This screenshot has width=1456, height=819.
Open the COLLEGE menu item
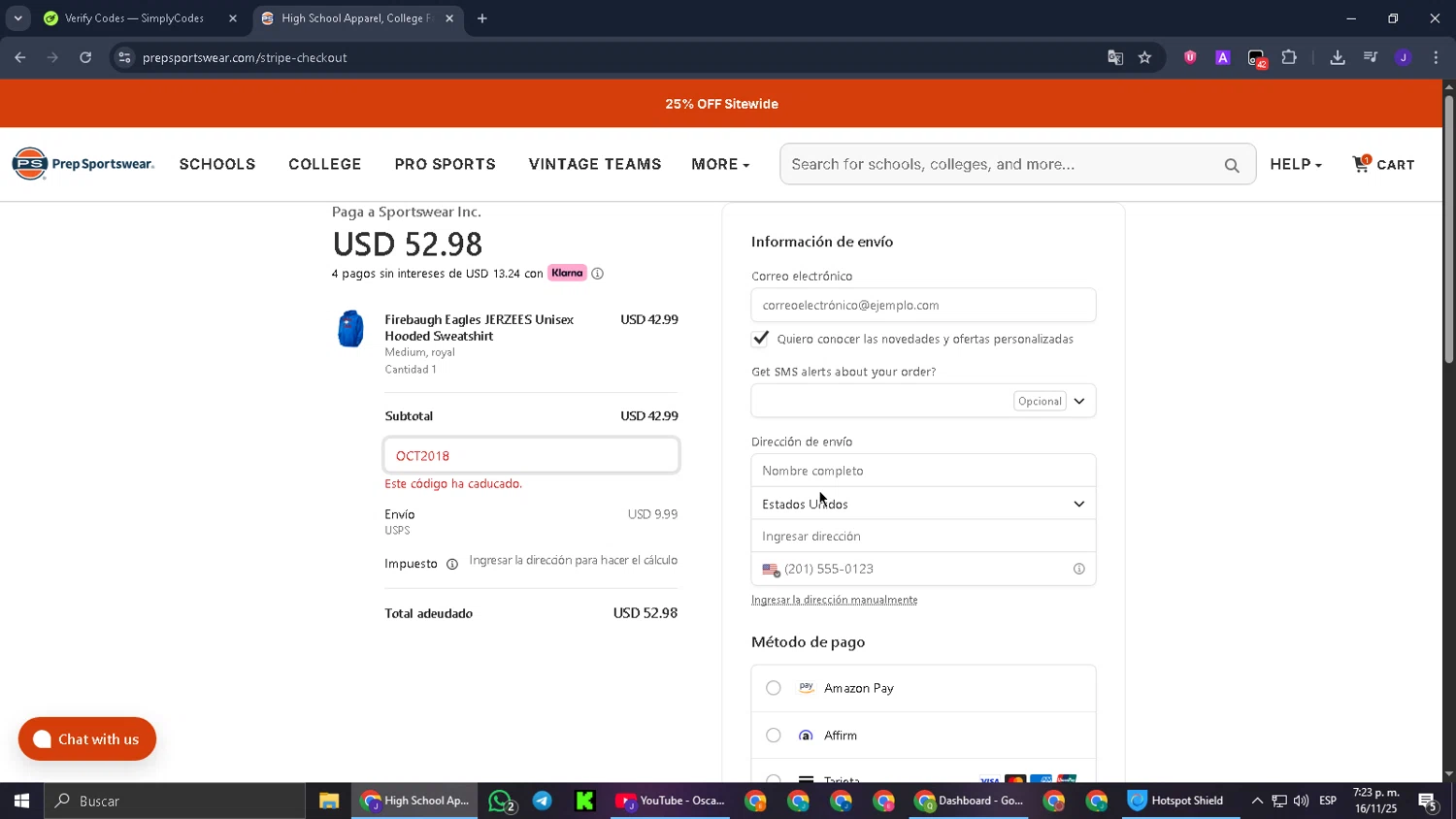tap(325, 164)
